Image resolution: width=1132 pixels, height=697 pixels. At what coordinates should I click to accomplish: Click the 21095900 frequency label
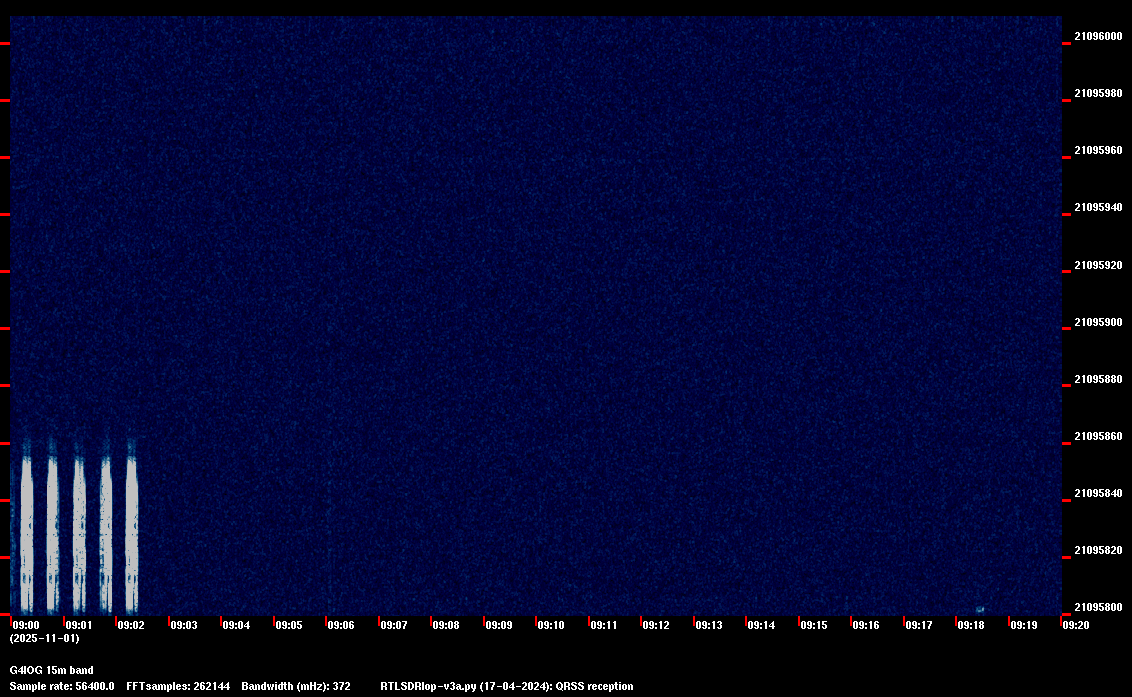[1099, 322]
